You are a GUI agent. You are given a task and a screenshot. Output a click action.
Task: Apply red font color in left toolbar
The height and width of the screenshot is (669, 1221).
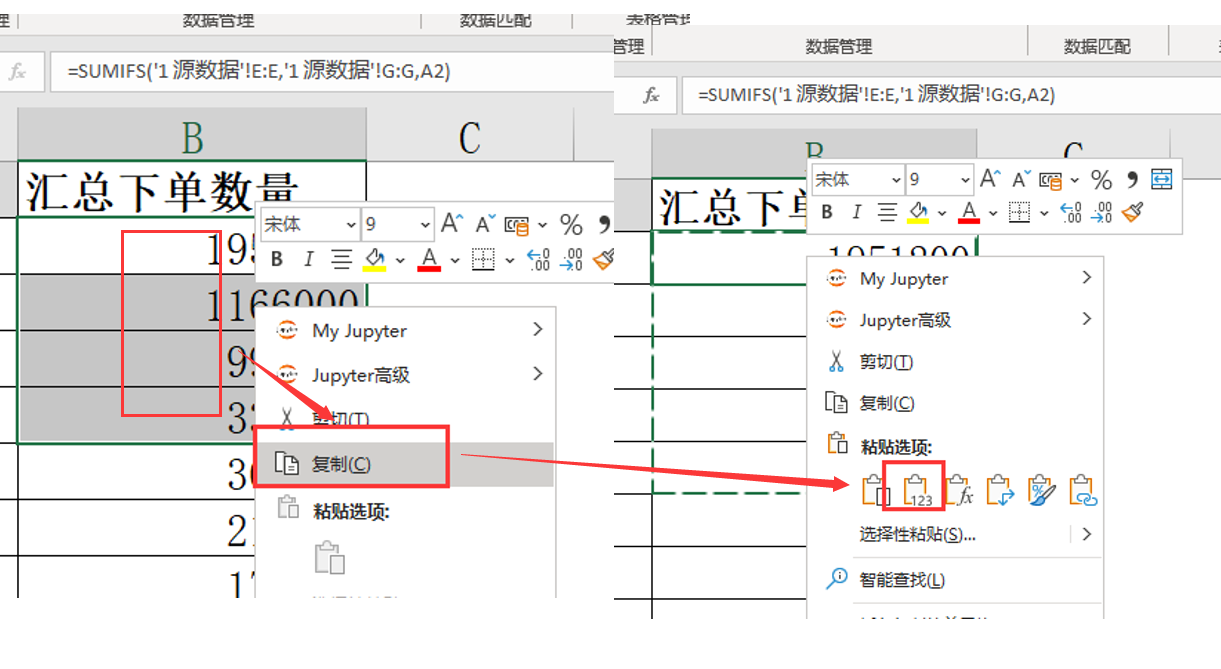pos(430,260)
